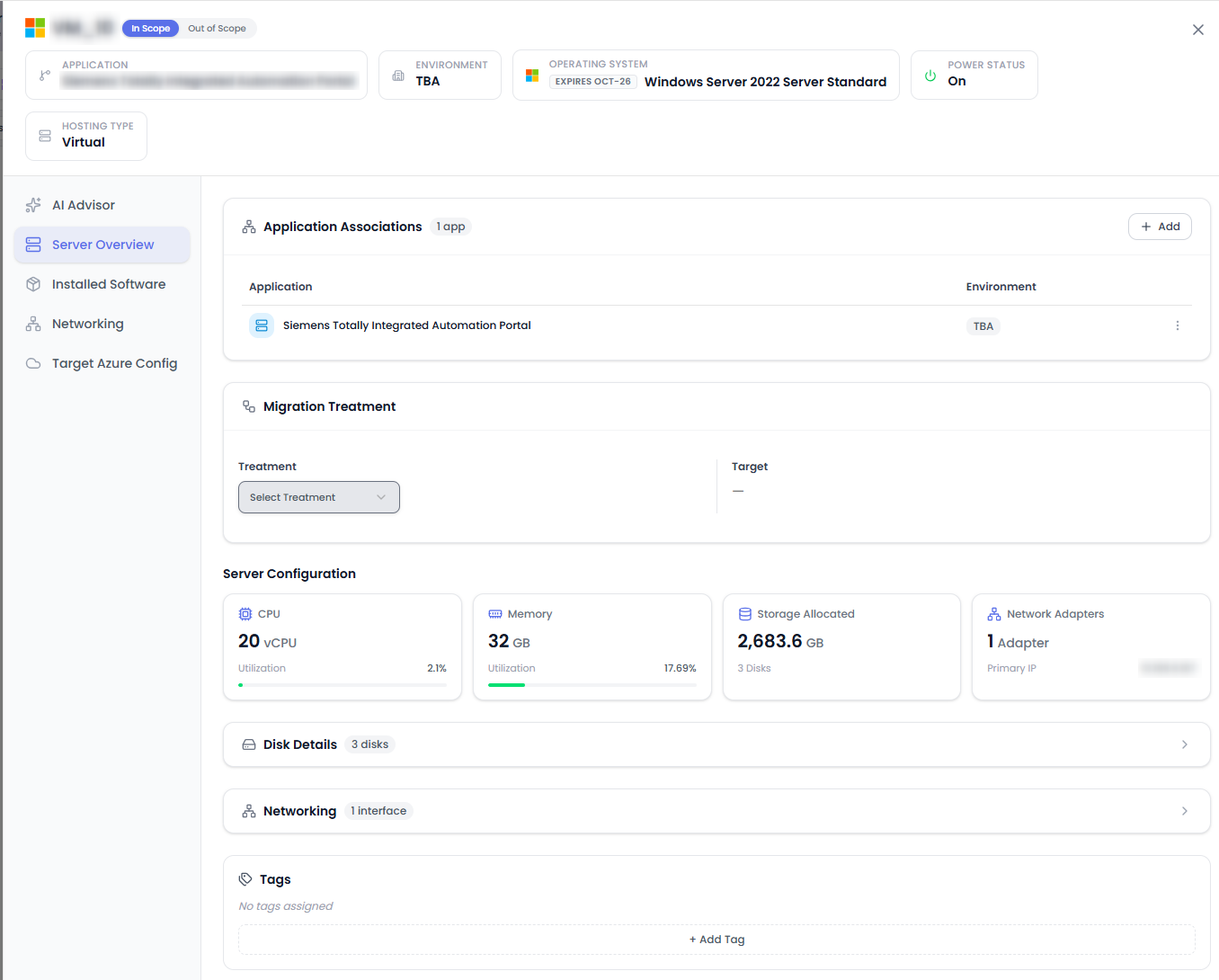Click the 3 disks count badge
Image resolution: width=1219 pixels, height=980 pixels.
(x=370, y=744)
